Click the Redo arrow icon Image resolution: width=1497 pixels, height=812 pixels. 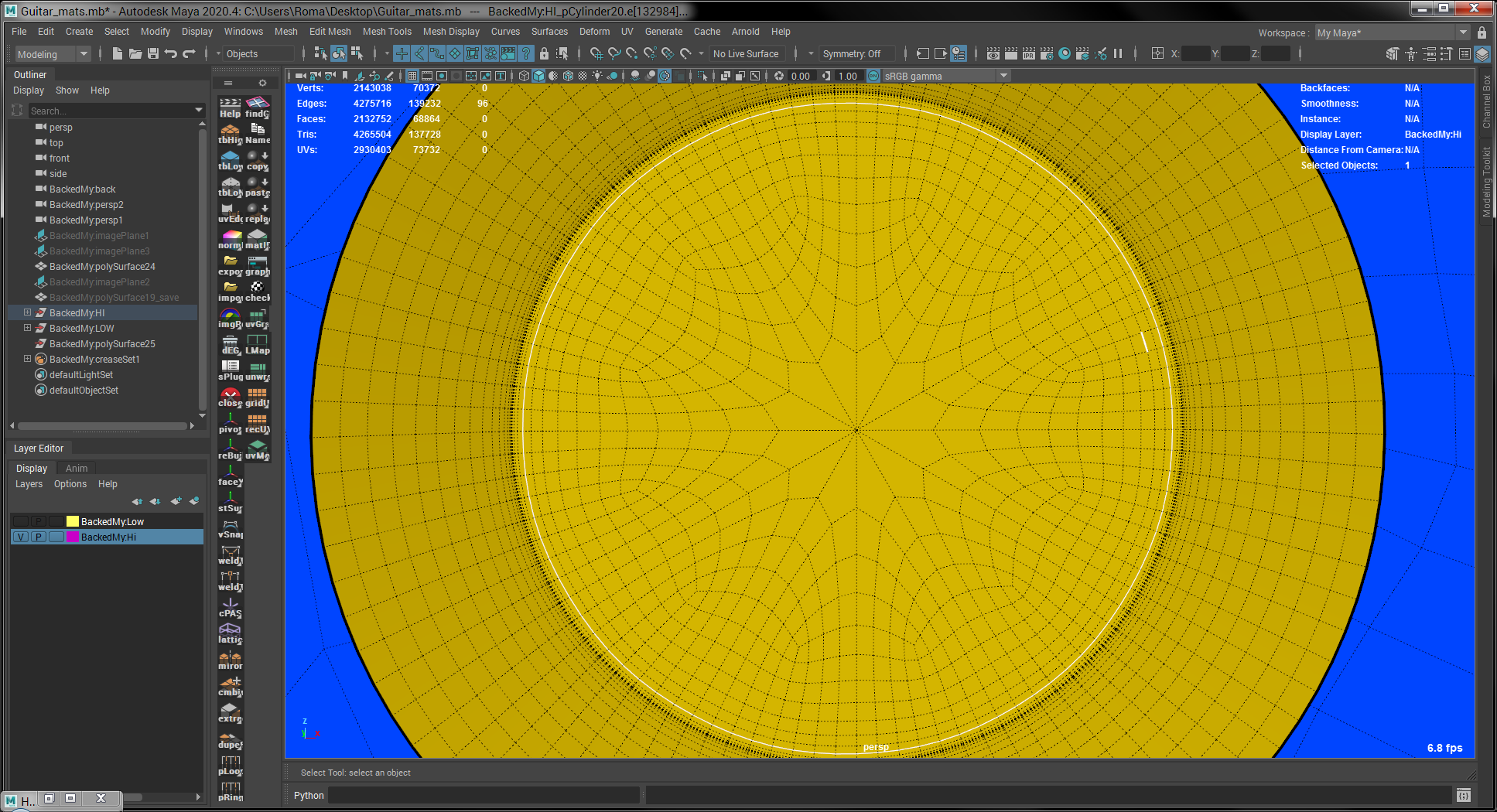tap(189, 53)
